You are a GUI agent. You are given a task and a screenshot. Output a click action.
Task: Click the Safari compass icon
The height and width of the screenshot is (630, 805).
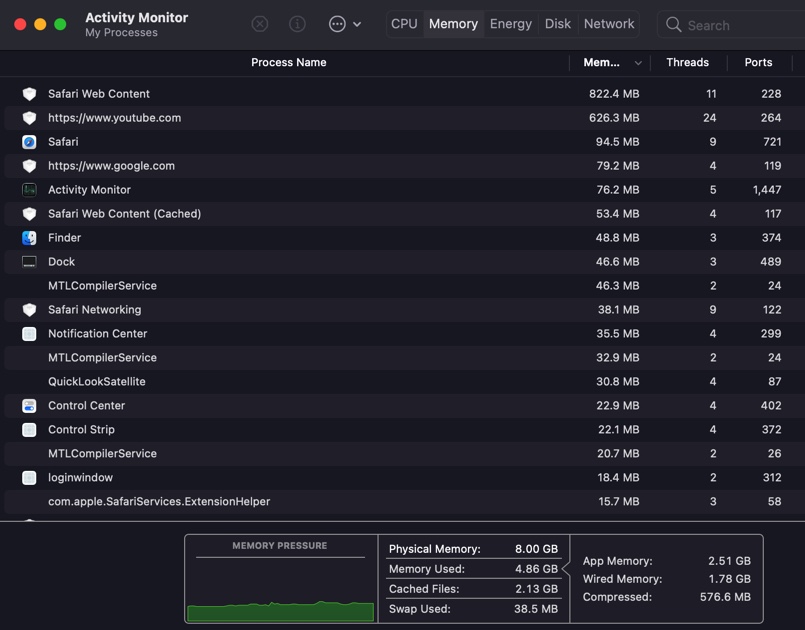(29, 142)
